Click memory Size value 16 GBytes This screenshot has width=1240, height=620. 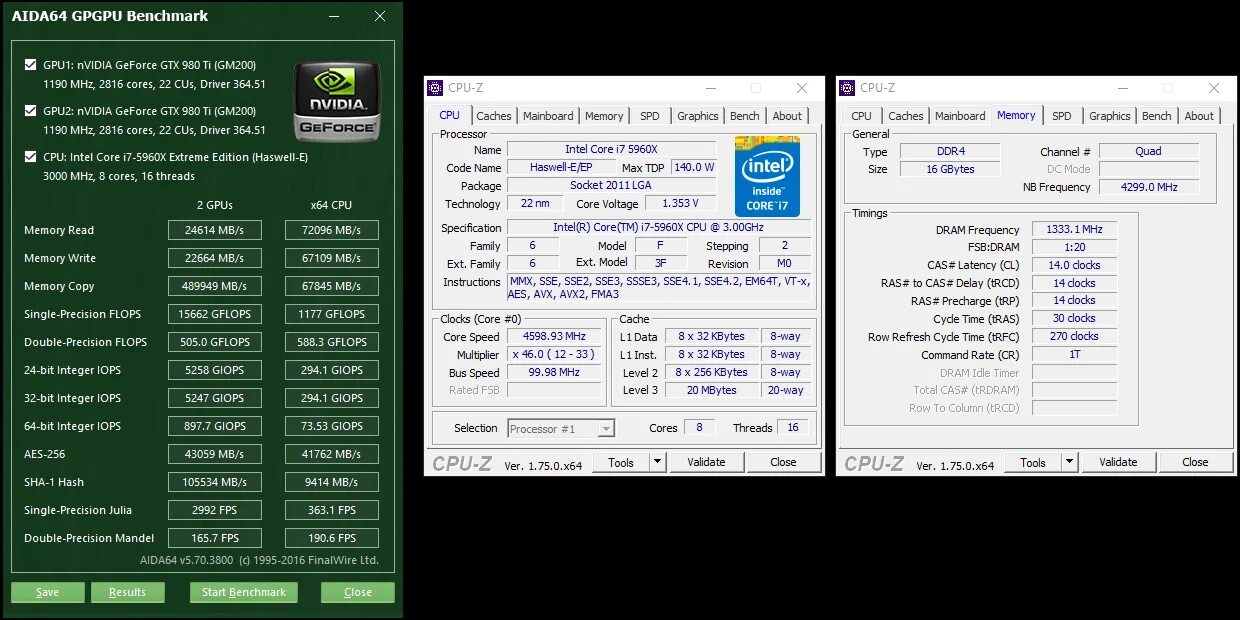point(949,170)
